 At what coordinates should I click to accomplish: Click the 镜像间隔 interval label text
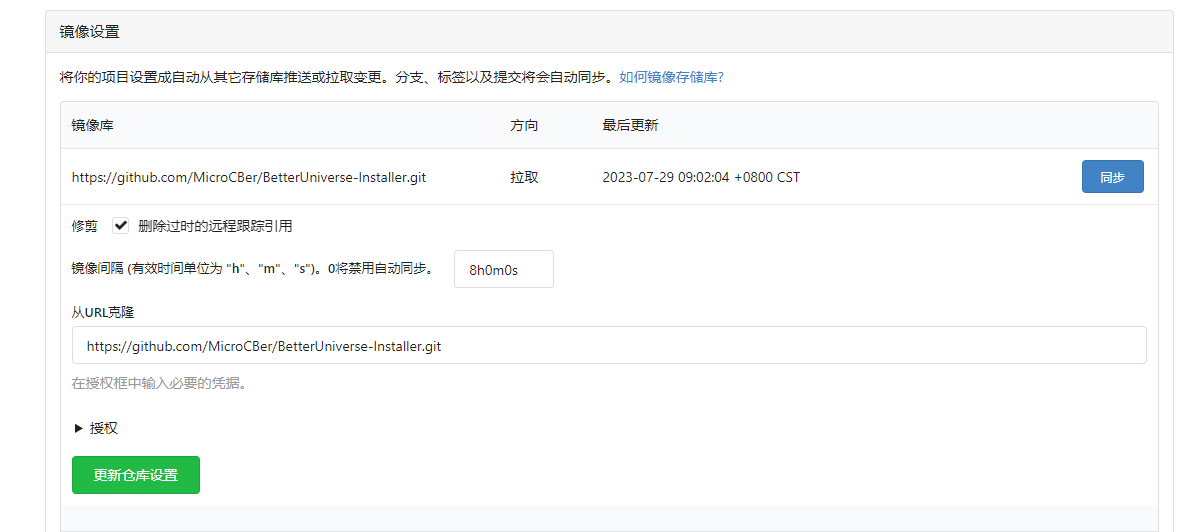[252, 268]
